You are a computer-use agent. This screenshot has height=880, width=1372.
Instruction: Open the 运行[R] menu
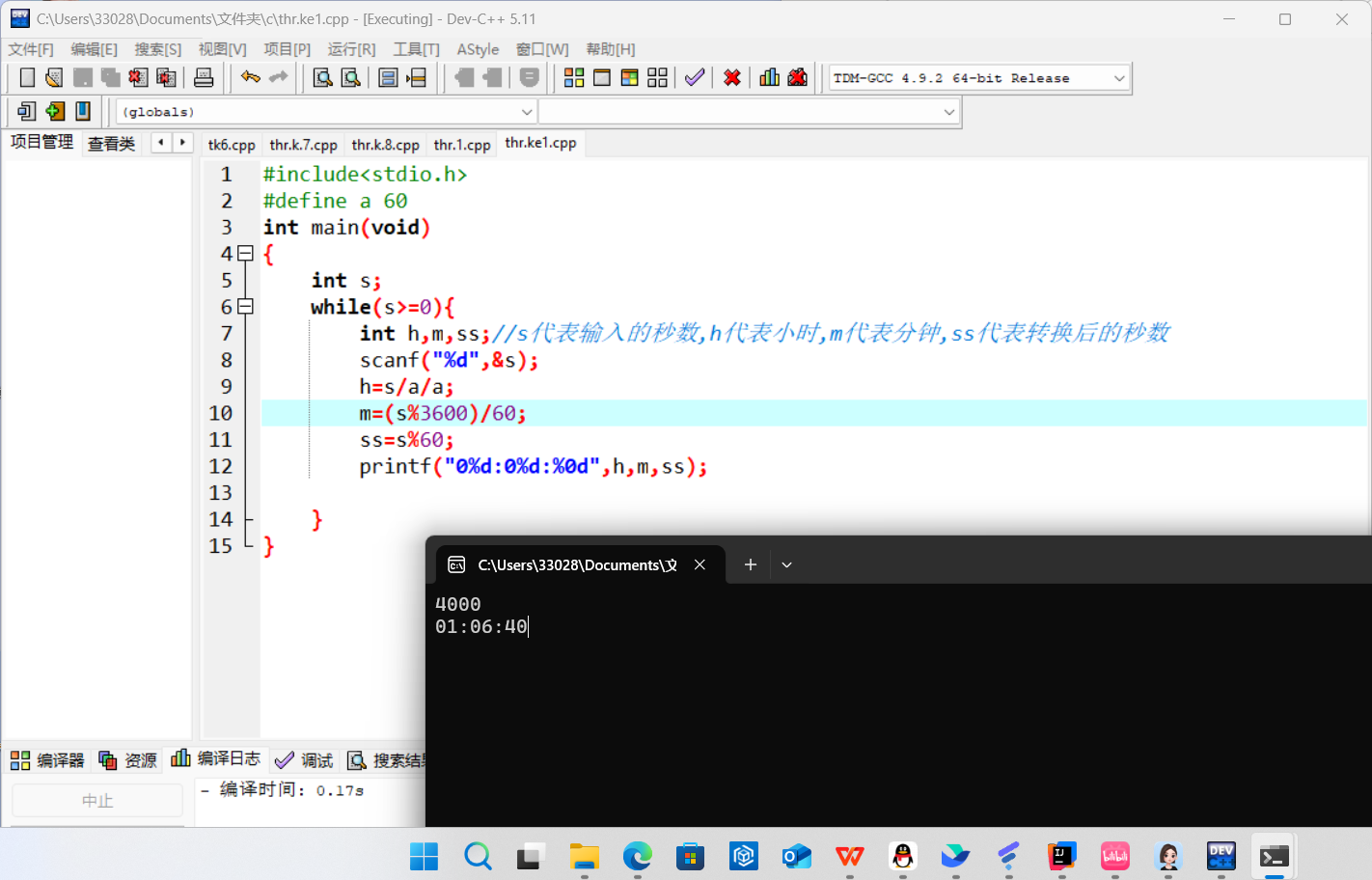click(351, 49)
